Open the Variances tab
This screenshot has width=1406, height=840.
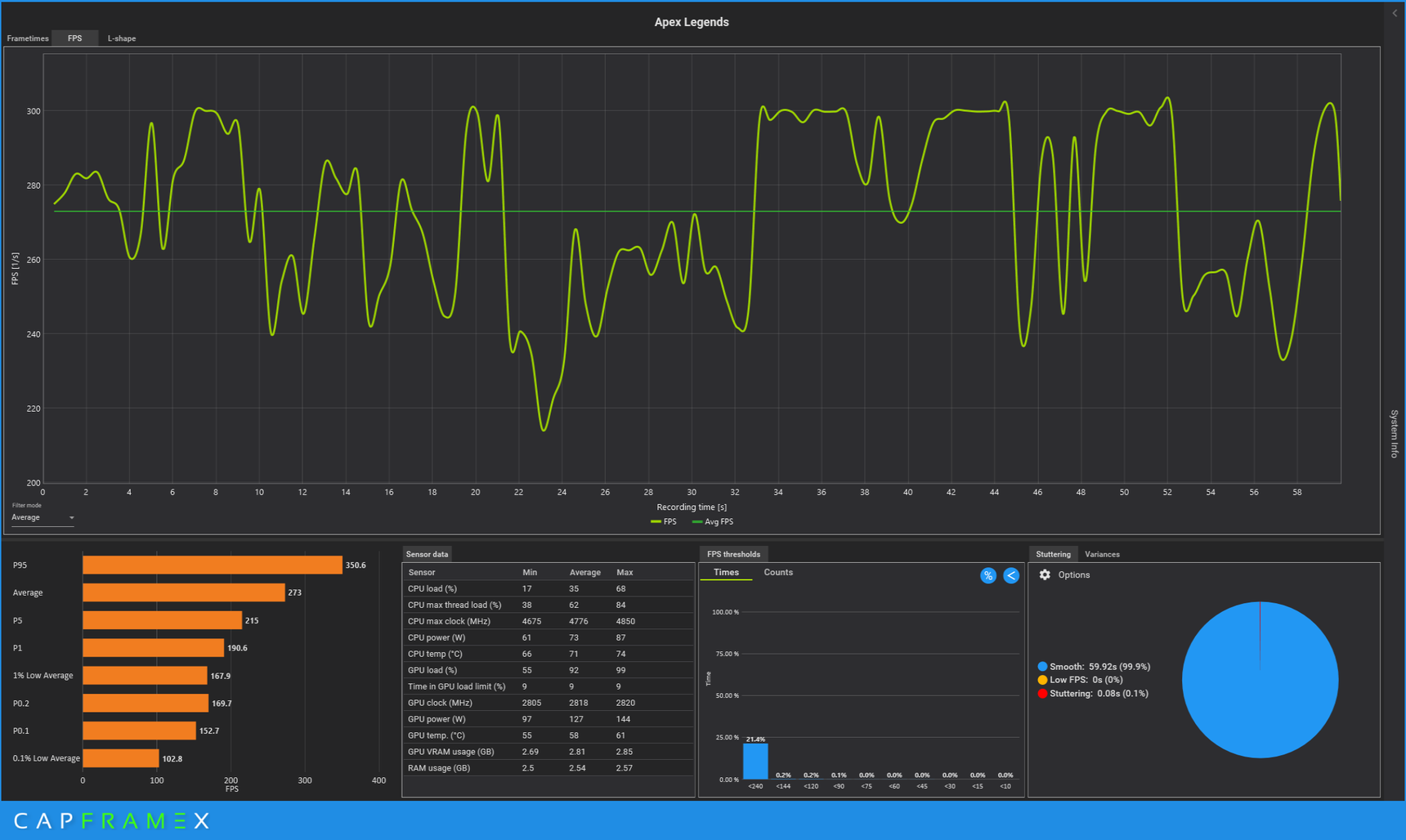(x=1102, y=554)
